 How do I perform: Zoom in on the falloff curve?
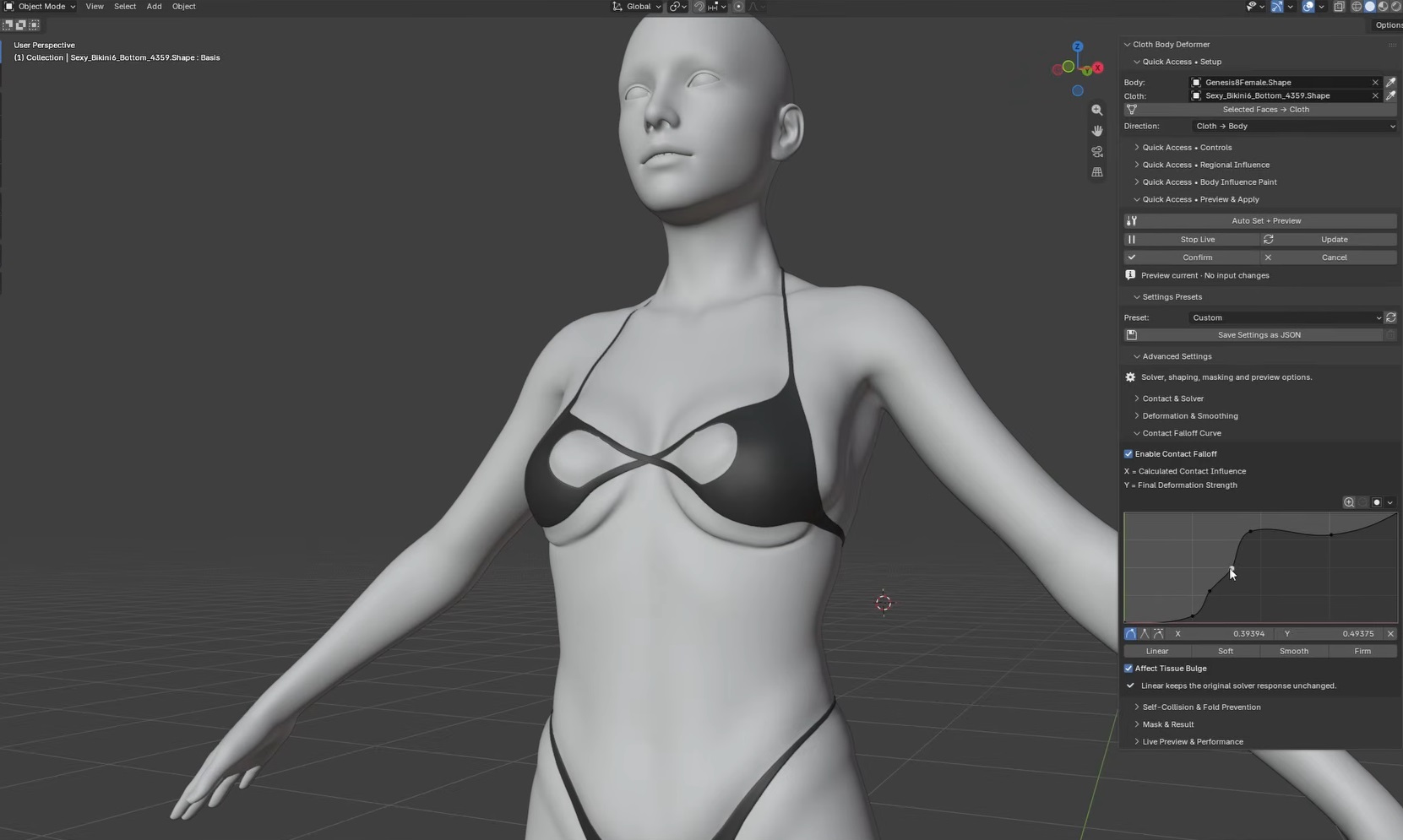coord(1349,502)
